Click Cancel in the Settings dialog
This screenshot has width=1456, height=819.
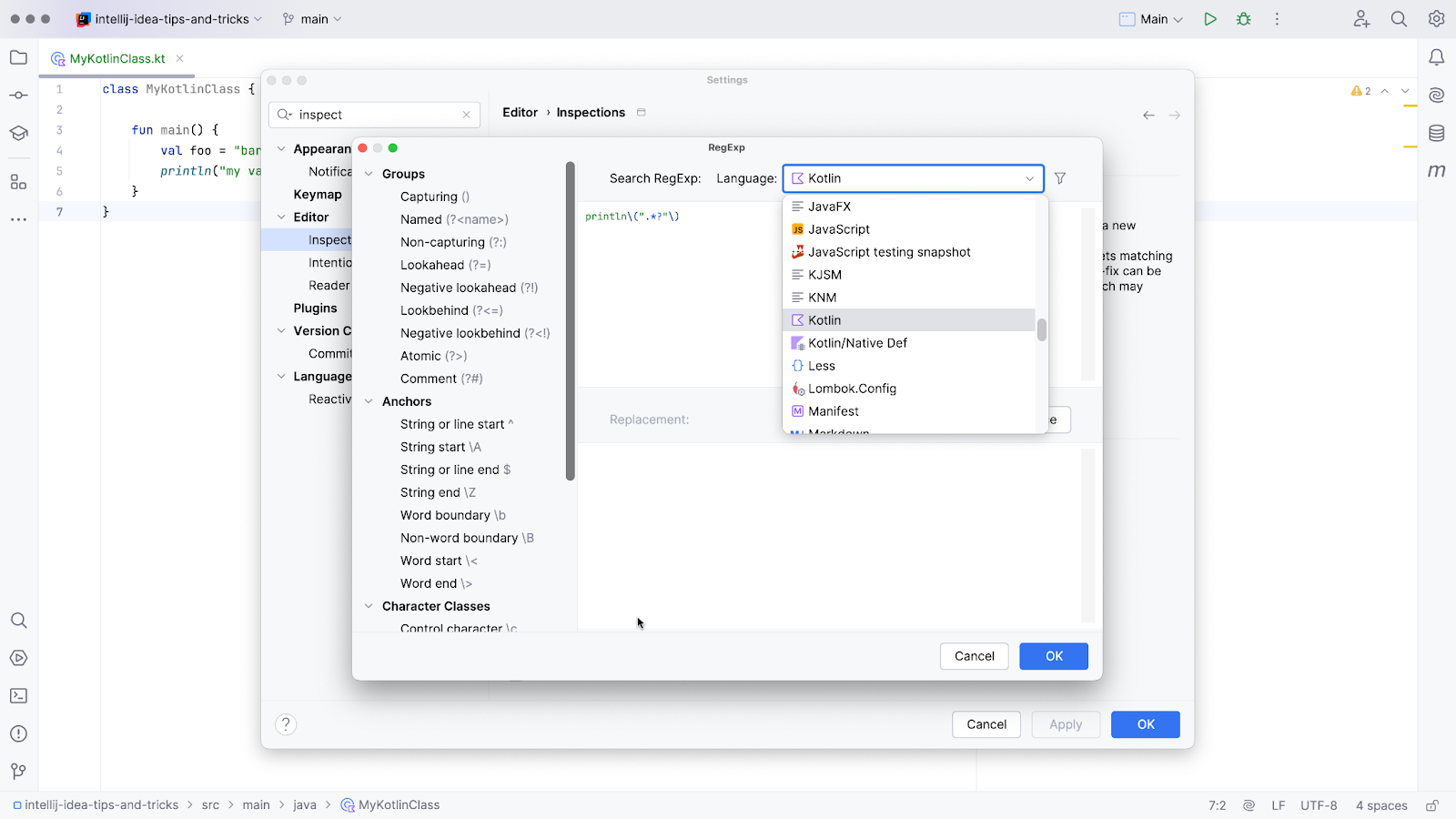986,724
